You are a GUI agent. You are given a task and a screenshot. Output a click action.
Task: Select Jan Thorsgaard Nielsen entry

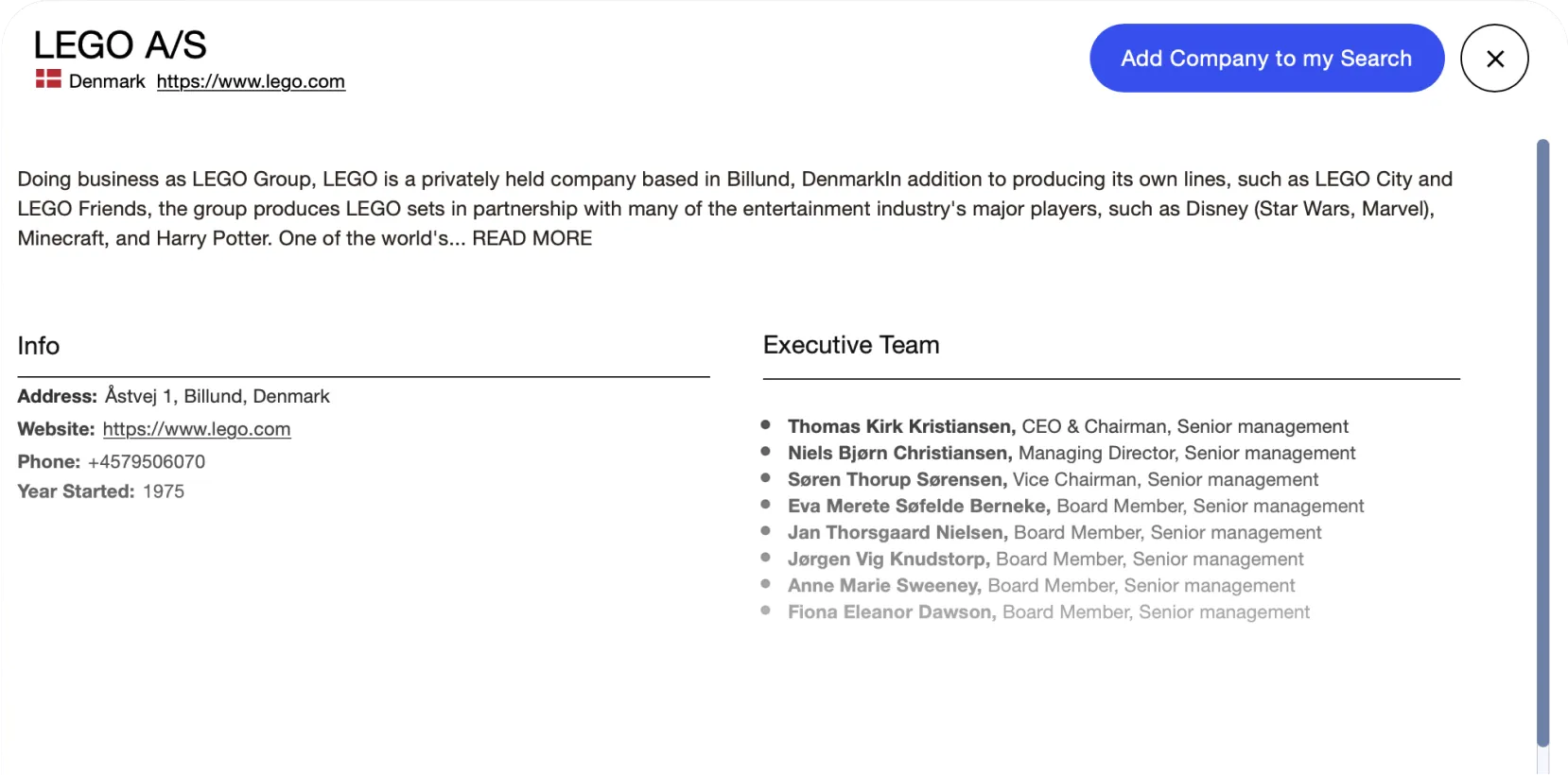point(1054,532)
